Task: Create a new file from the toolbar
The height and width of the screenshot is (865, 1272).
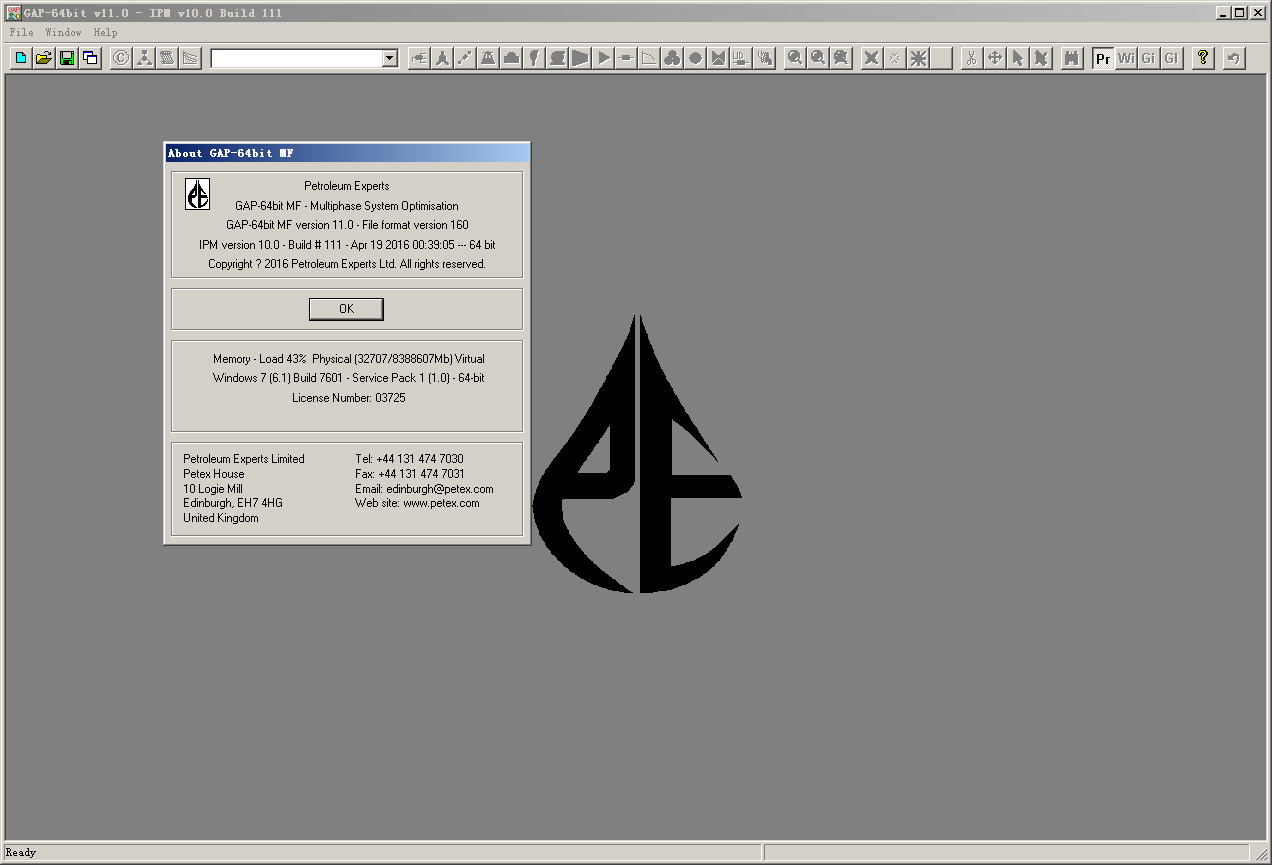Action: click(x=20, y=58)
